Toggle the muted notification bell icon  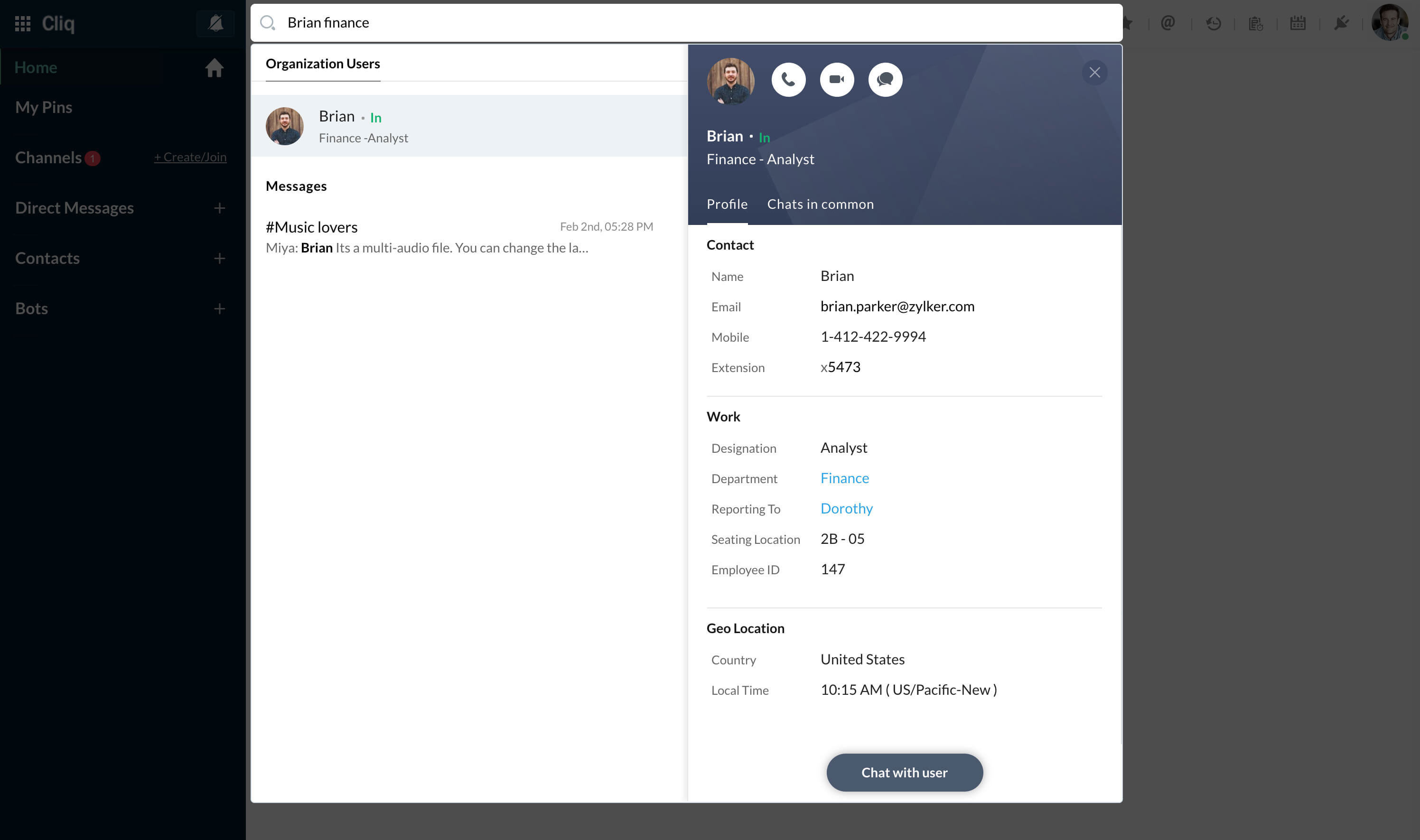[215, 23]
